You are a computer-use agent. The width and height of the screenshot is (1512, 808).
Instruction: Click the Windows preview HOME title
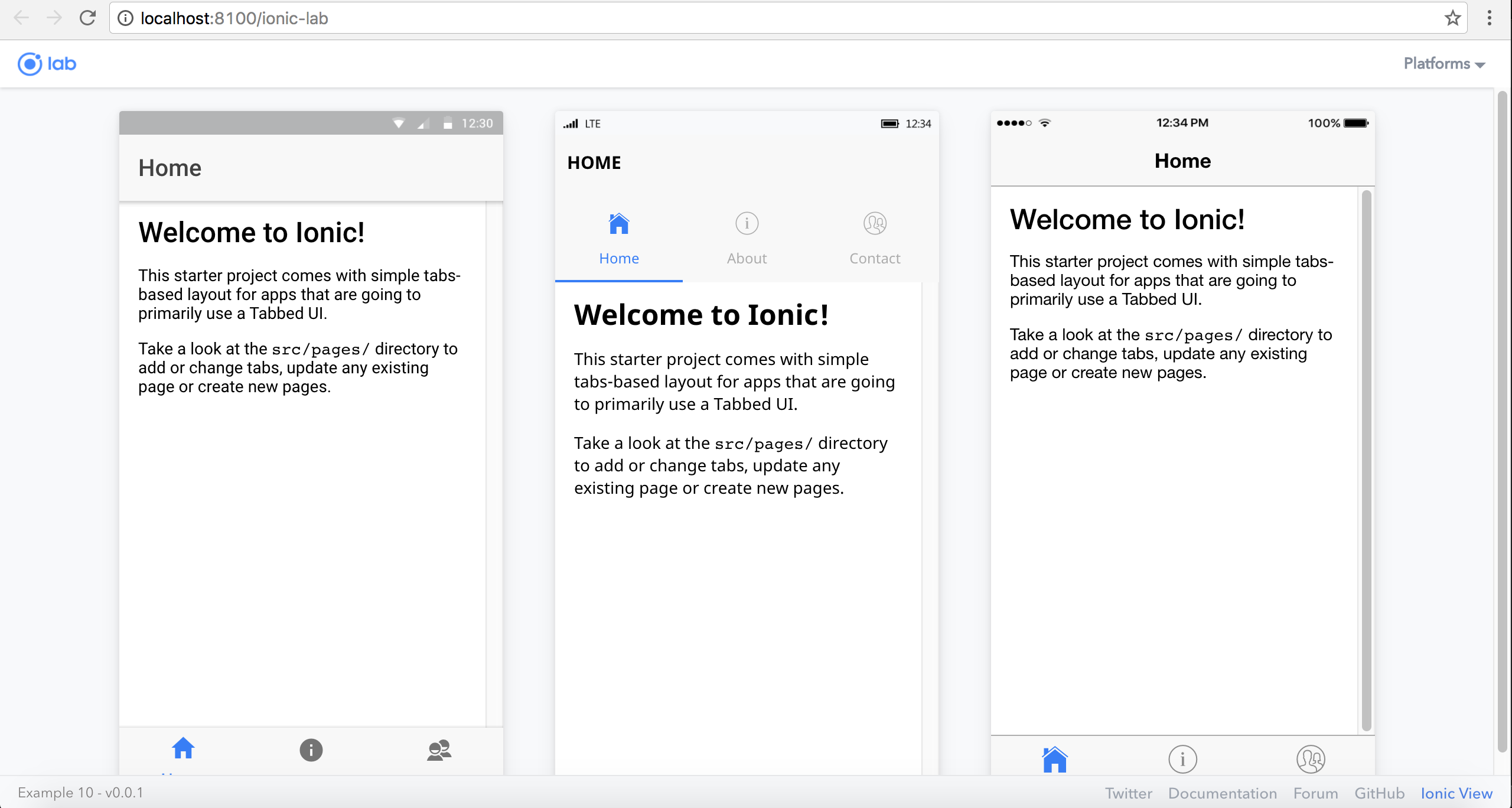point(594,163)
